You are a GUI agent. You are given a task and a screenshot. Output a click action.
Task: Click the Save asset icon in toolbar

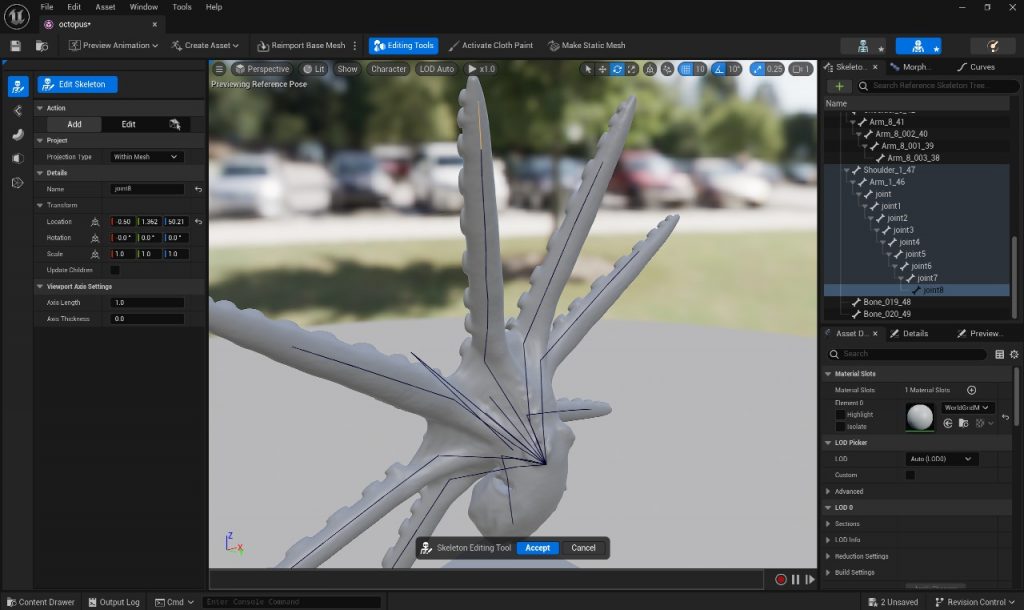point(15,46)
